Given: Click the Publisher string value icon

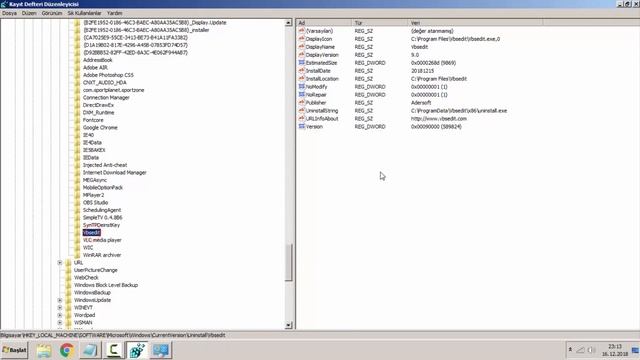Looking at the screenshot, I should click(x=302, y=102).
